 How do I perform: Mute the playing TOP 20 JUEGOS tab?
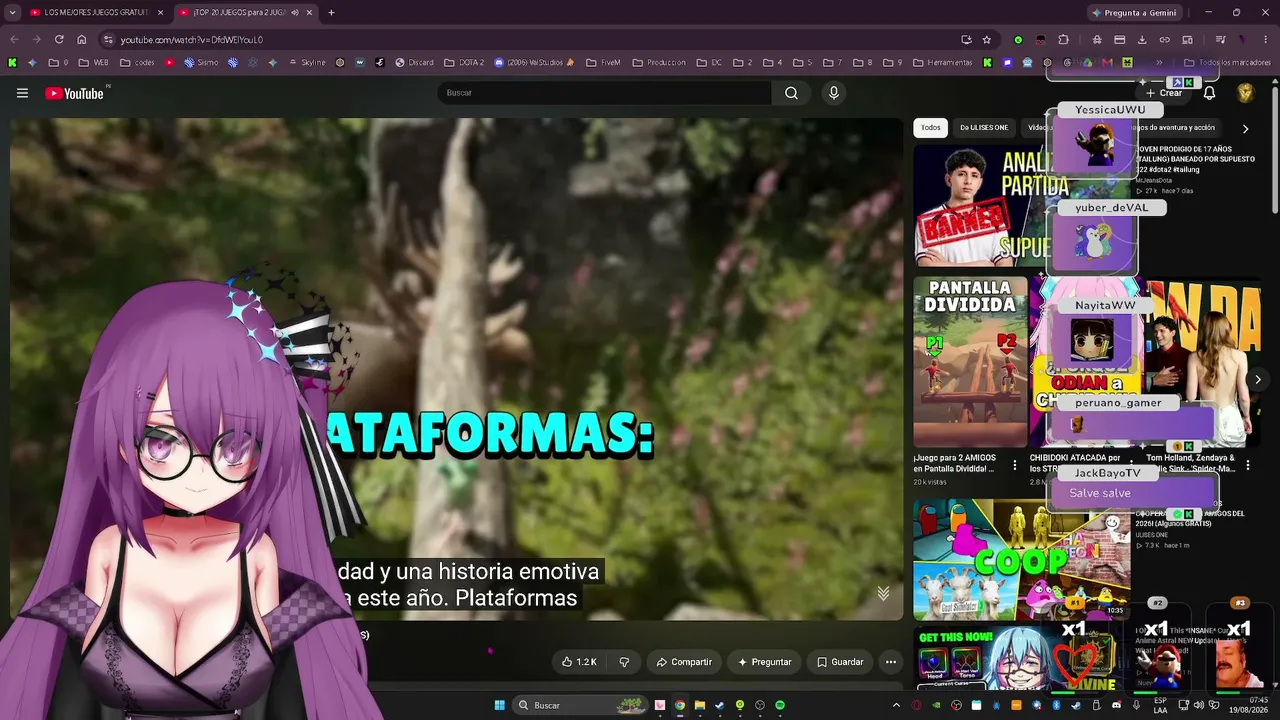click(294, 13)
